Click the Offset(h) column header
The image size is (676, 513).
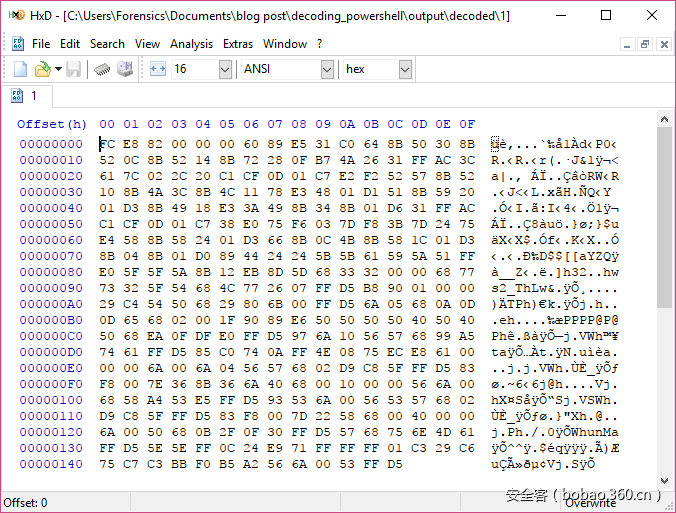(x=52, y=124)
